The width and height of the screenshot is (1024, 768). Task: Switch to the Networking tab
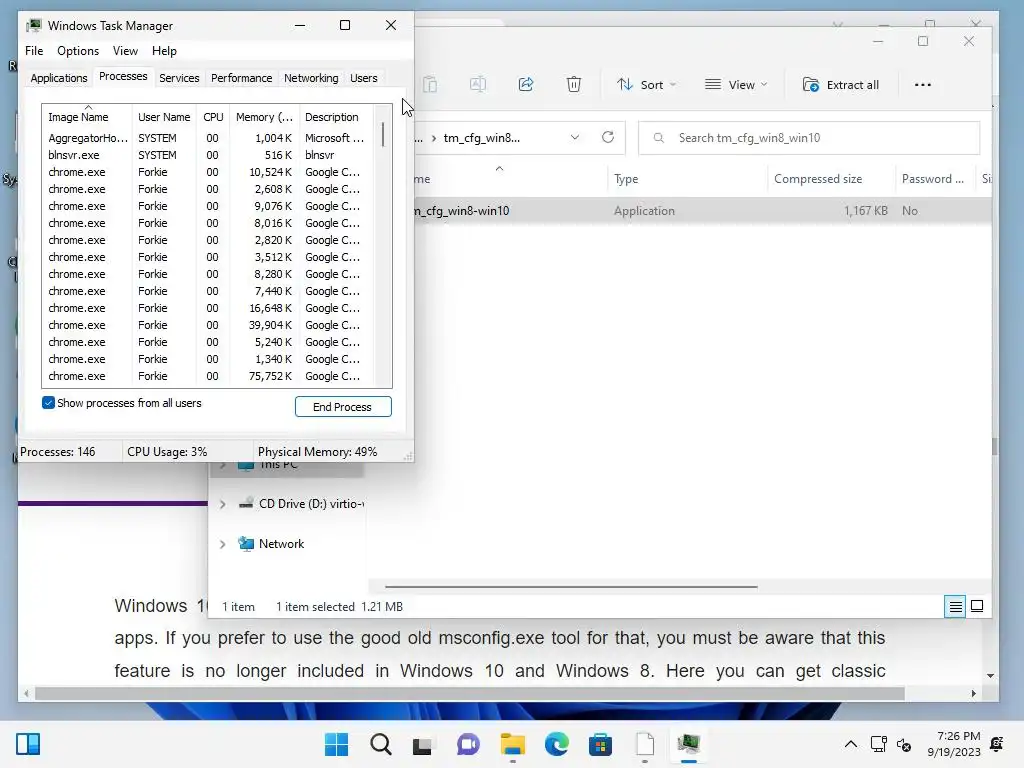coord(311,78)
